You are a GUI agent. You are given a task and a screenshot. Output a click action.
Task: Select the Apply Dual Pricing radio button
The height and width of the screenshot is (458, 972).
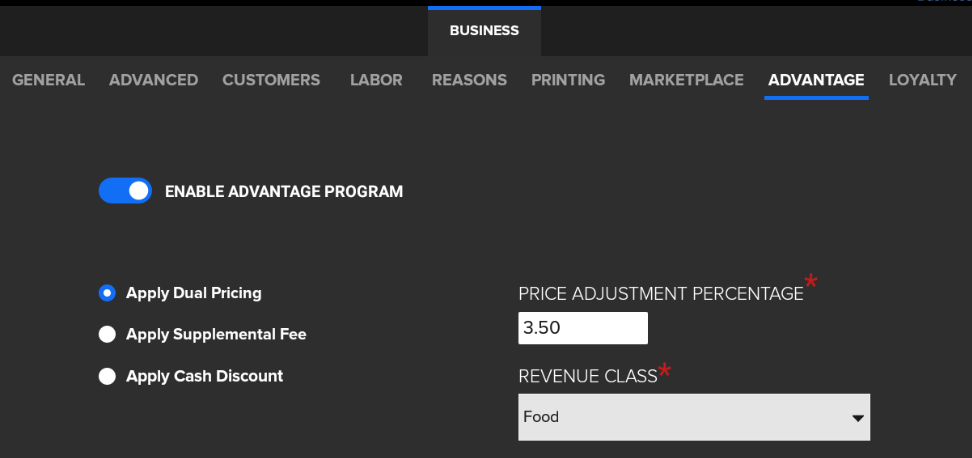click(107, 293)
